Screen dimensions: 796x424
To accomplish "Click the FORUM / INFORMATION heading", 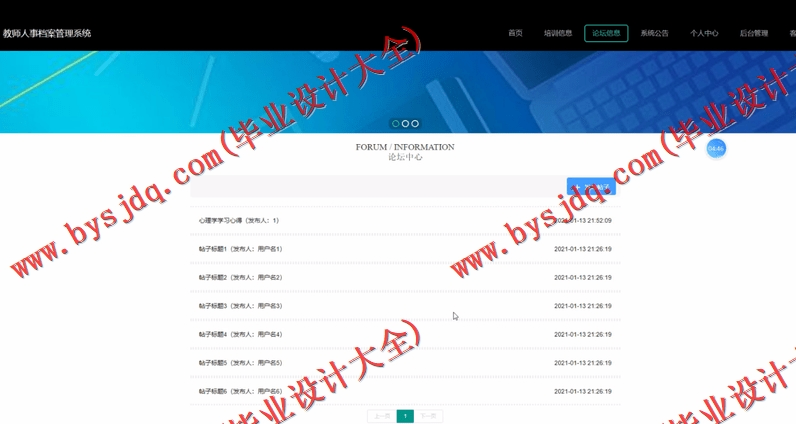I will (405, 147).
